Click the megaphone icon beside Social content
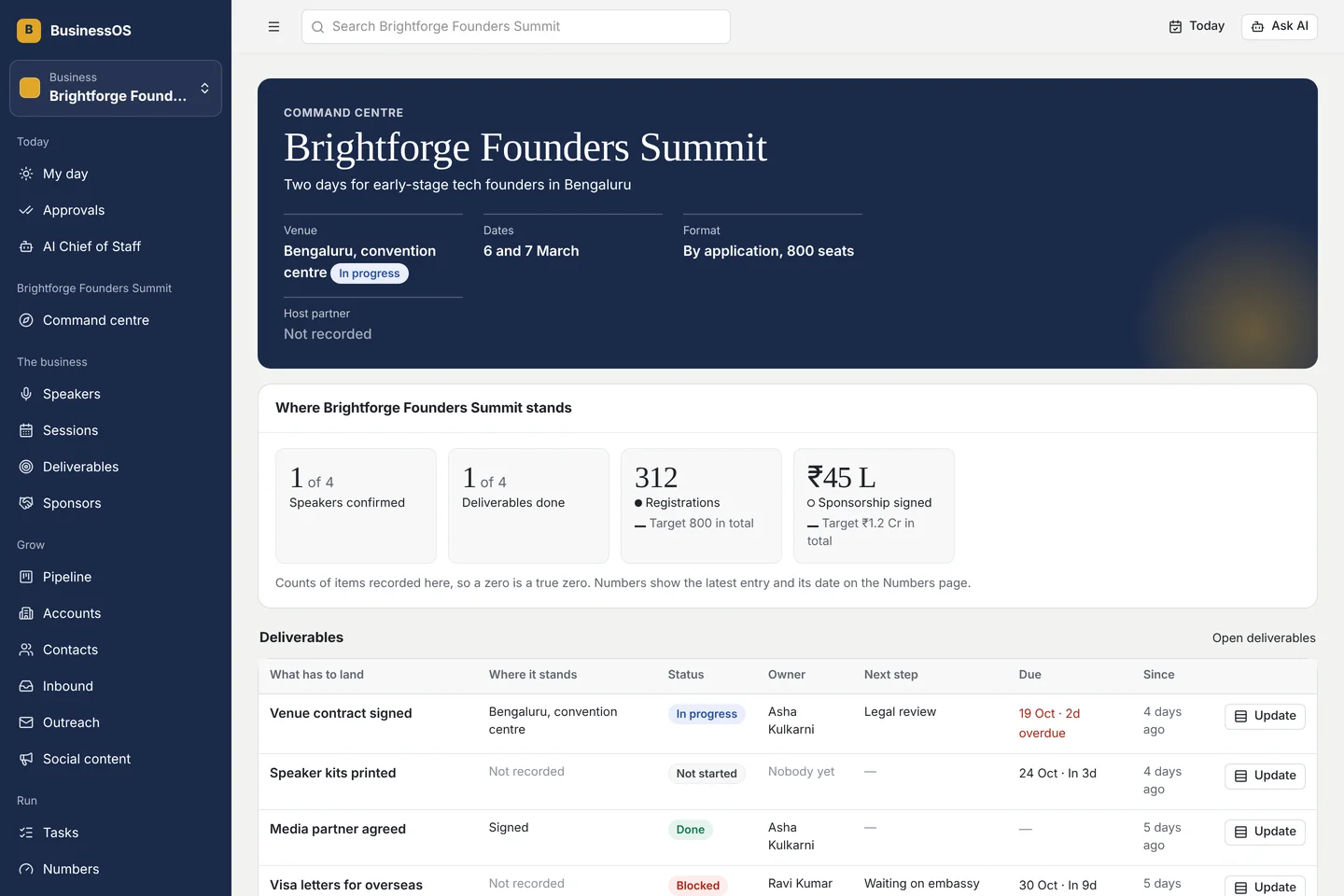Screen dimensions: 1344x896 point(26,759)
